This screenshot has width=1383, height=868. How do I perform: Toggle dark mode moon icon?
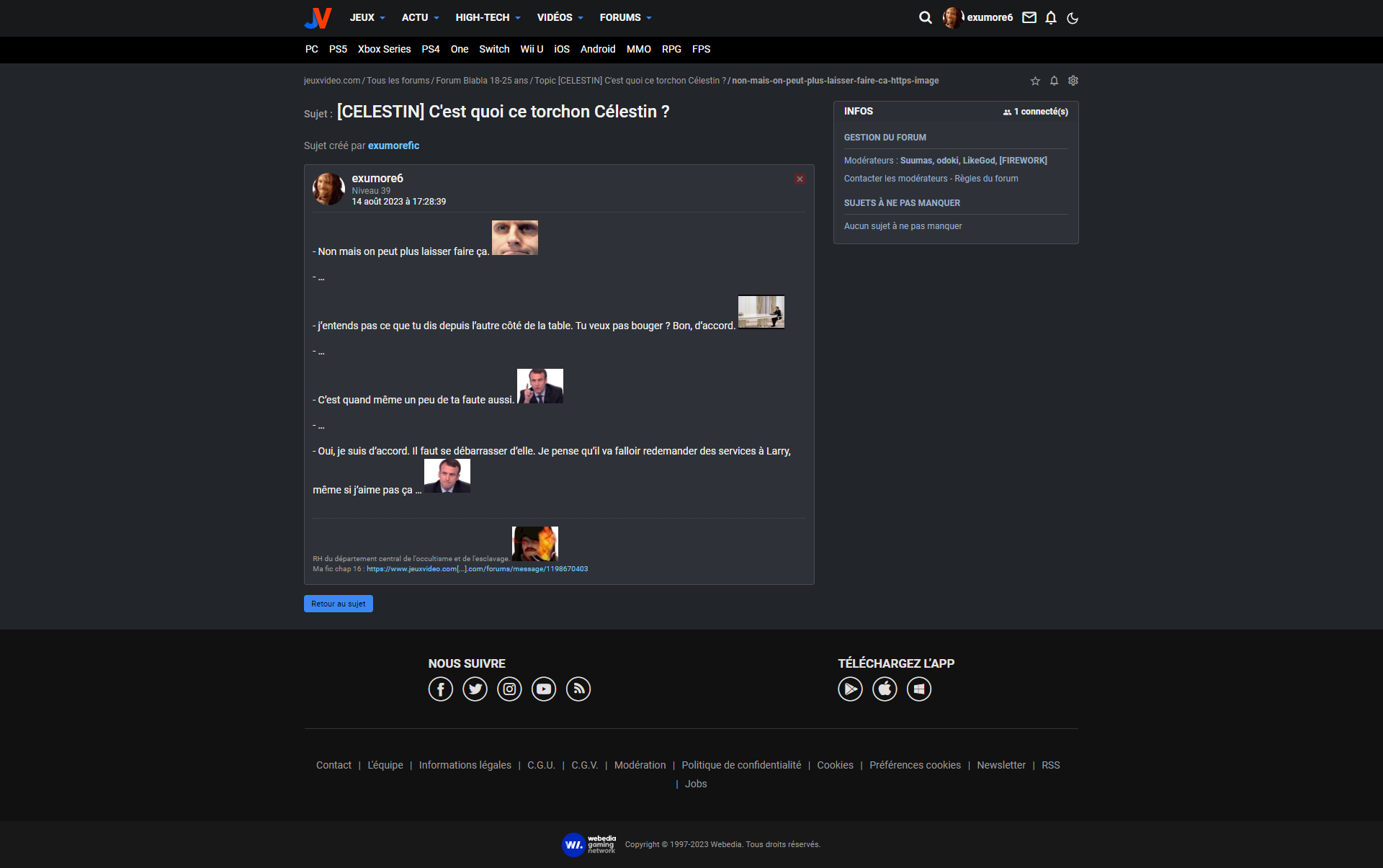pos(1073,18)
